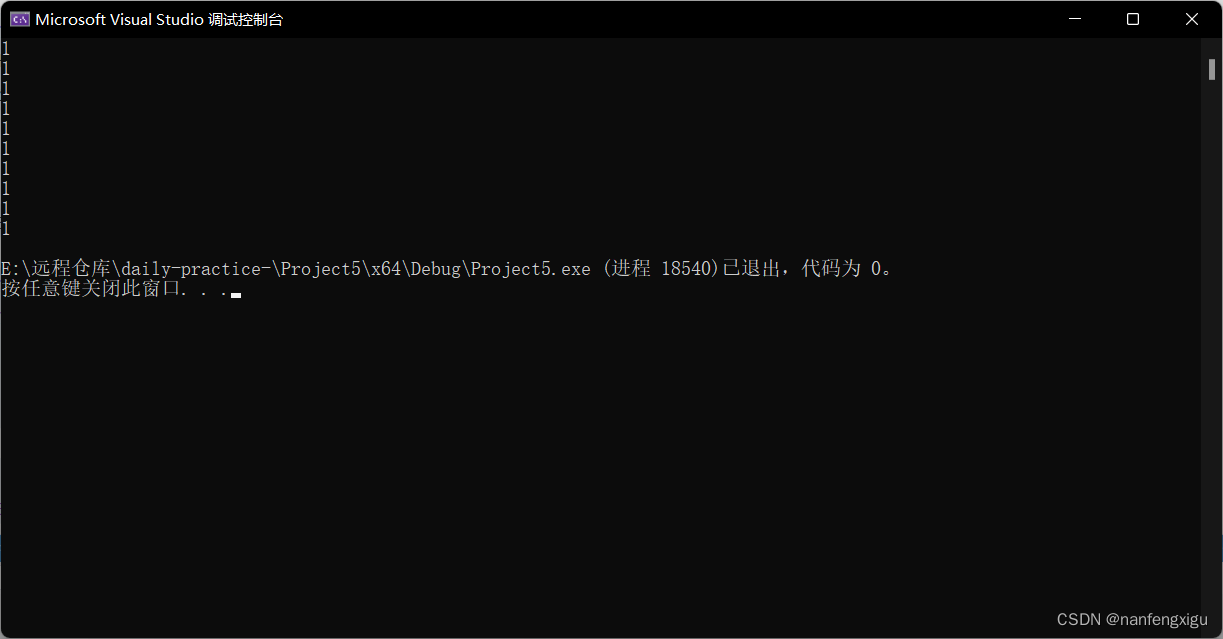Click the process ID '18540' in output

[688, 268]
